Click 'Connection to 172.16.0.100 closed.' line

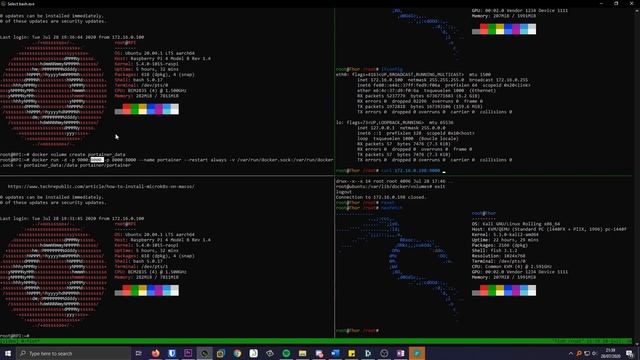381,197
